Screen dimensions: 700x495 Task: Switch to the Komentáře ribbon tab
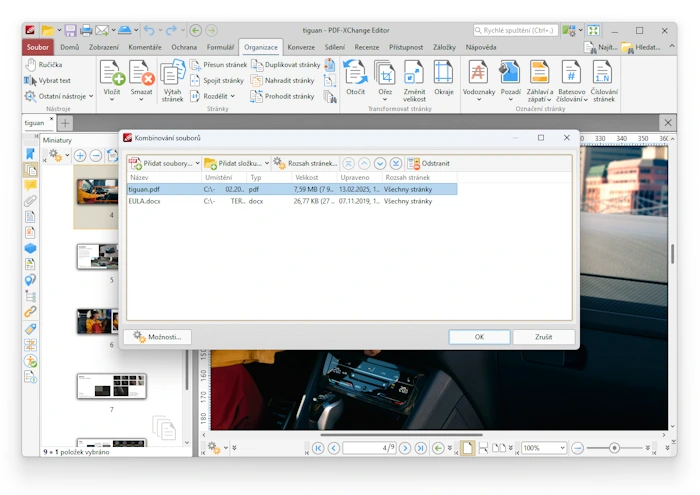144,47
